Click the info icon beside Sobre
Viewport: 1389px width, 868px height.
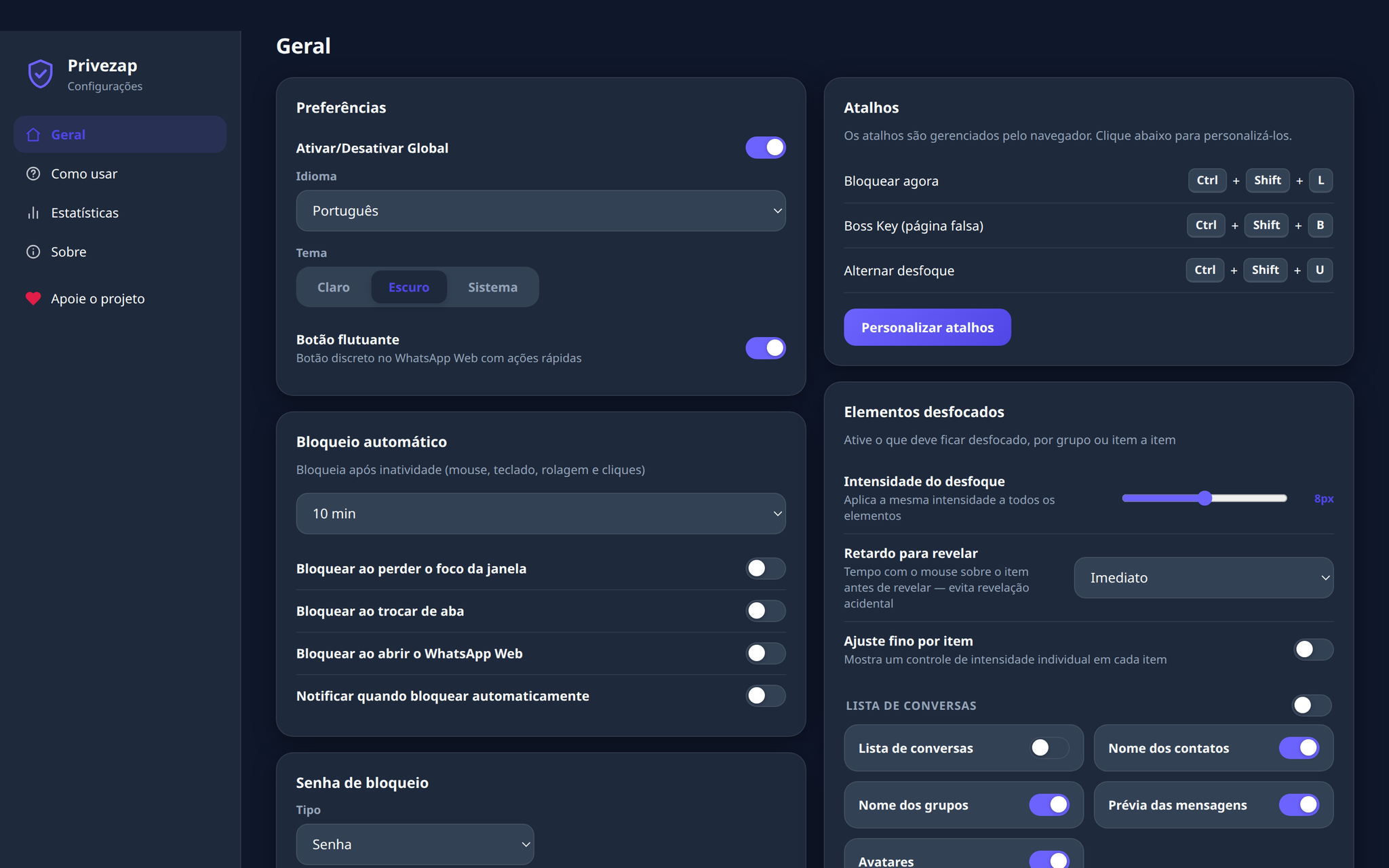tap(33, 252)
